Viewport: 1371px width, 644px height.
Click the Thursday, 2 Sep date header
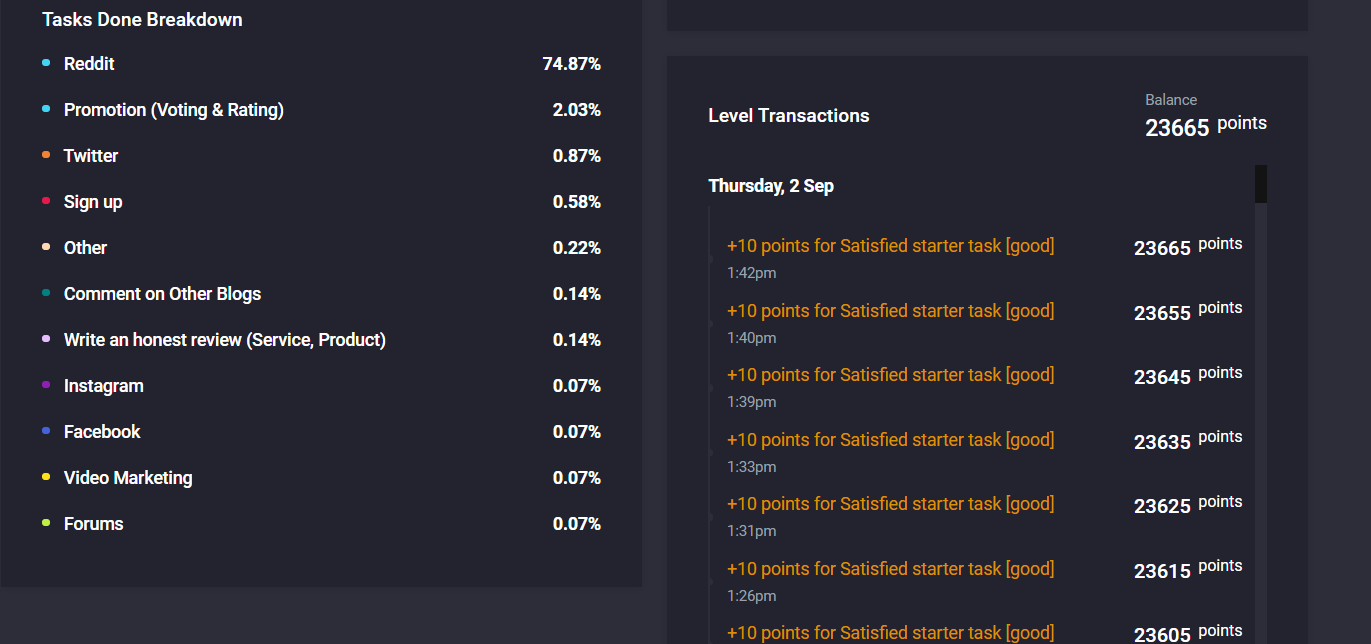pyautogui.click(x=771, y=186)
